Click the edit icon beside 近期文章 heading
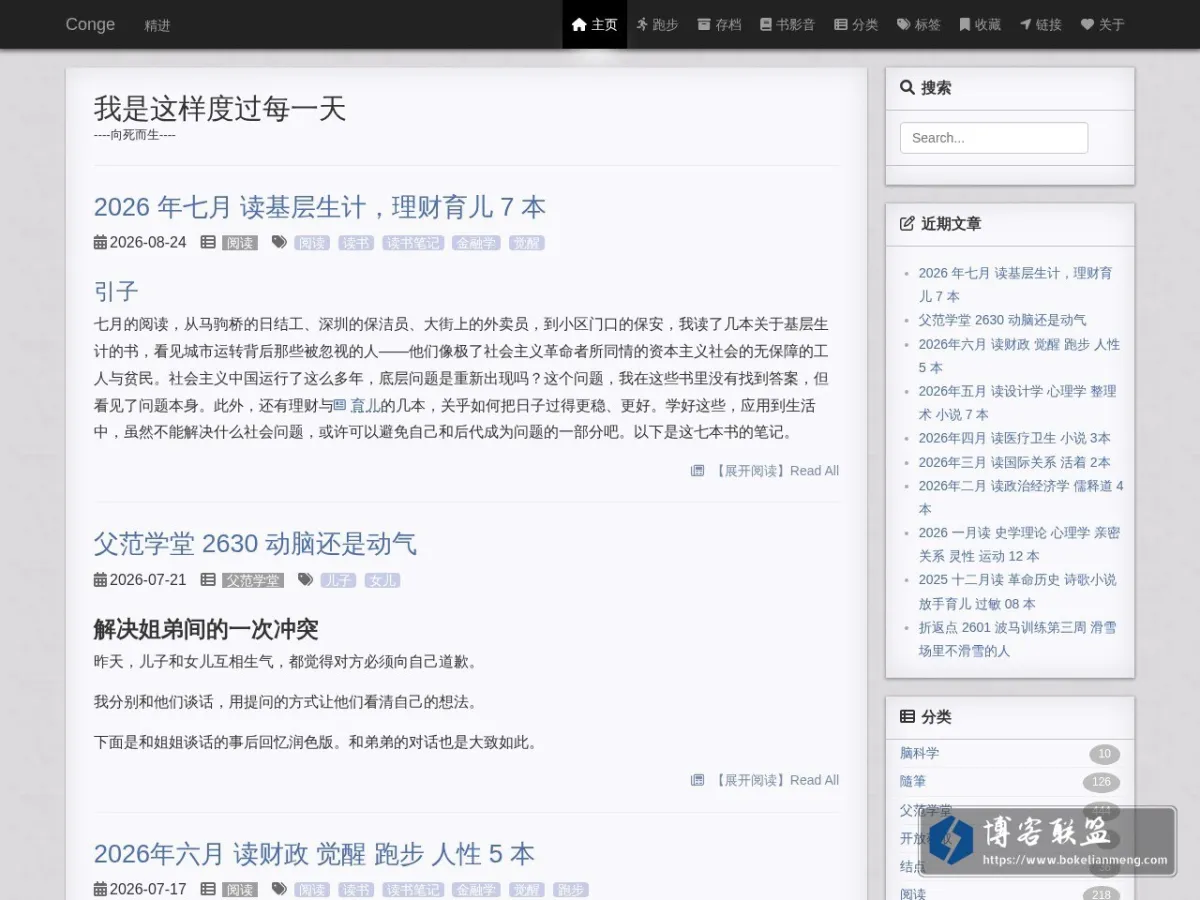 point(907,223)
